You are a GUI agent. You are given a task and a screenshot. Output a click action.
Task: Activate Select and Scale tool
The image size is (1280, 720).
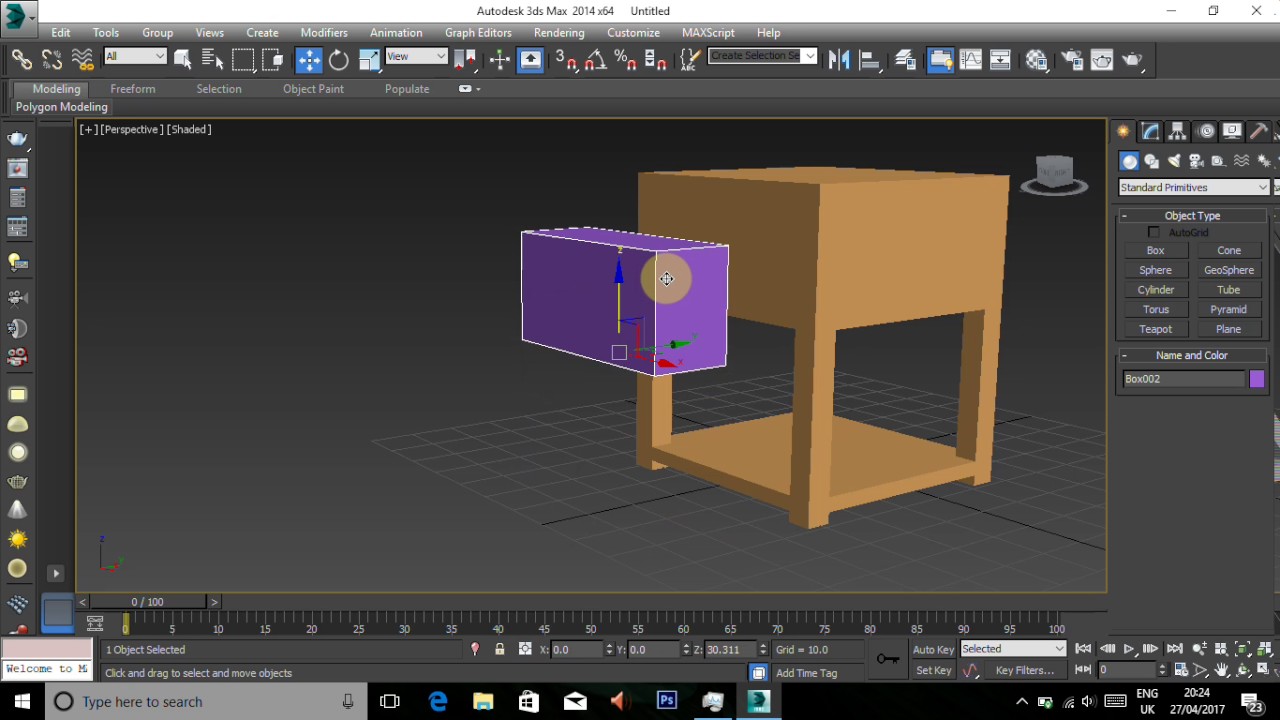pos(369,60)
